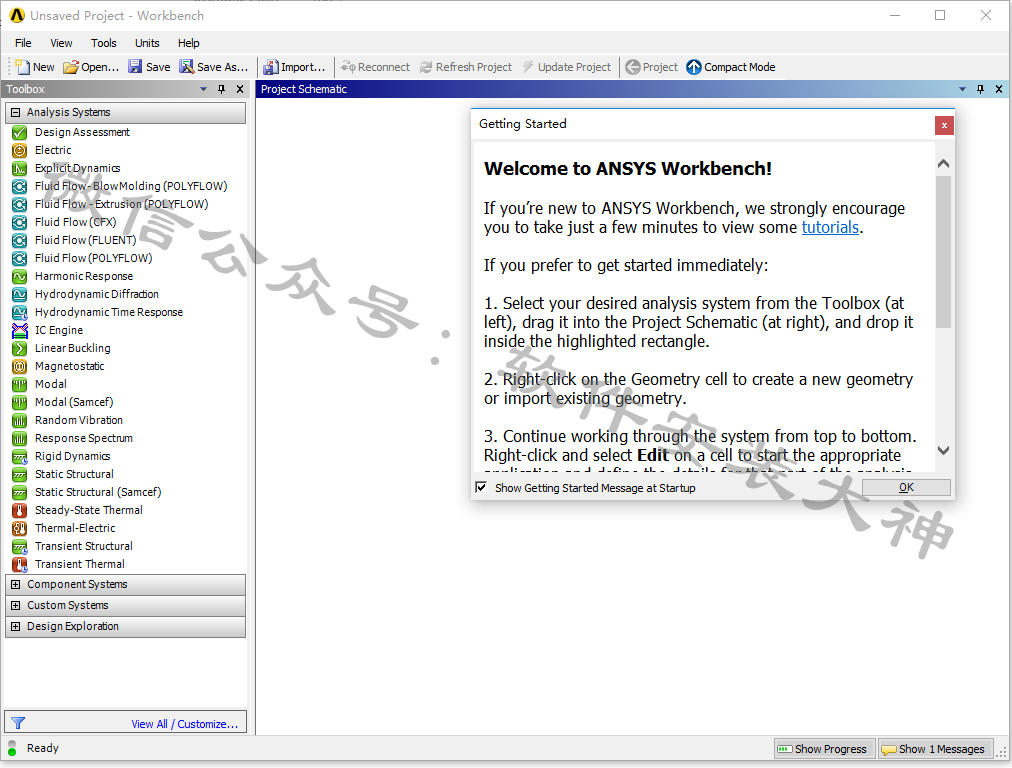
Task: Click Getting Started scroll up arrow
Action: [x=943, y=164]
